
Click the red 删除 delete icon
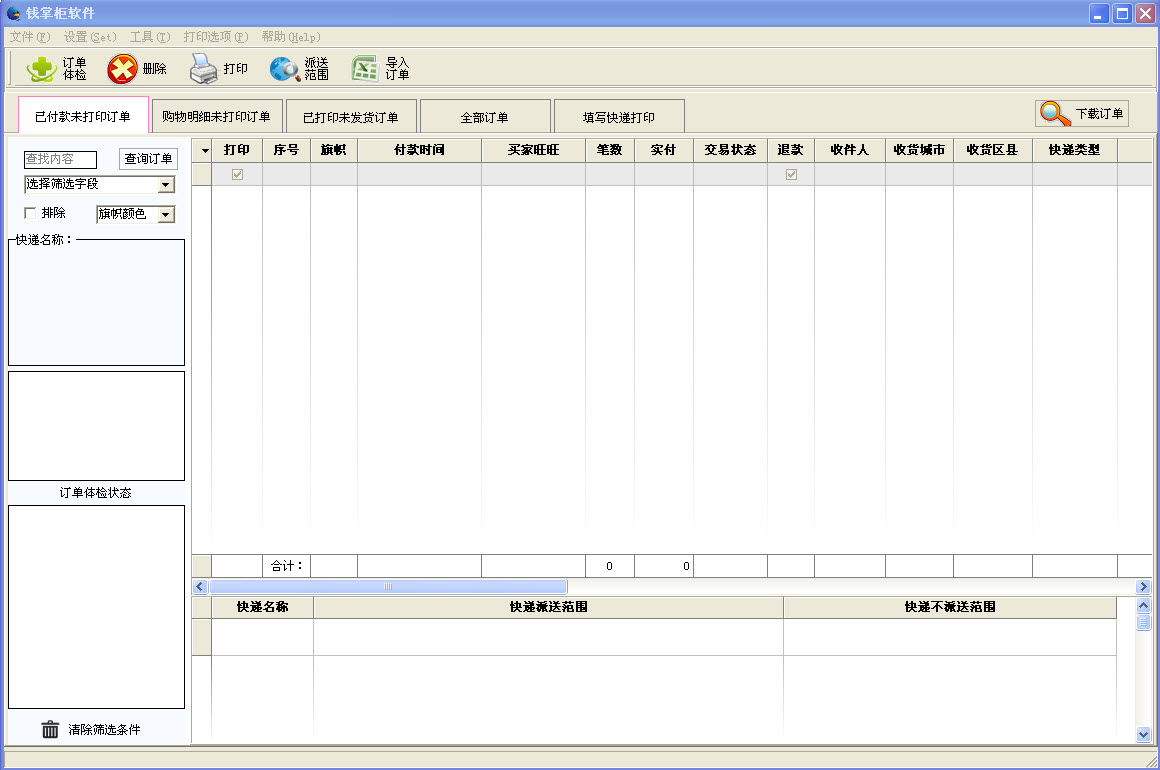click(x=122, y=69)
